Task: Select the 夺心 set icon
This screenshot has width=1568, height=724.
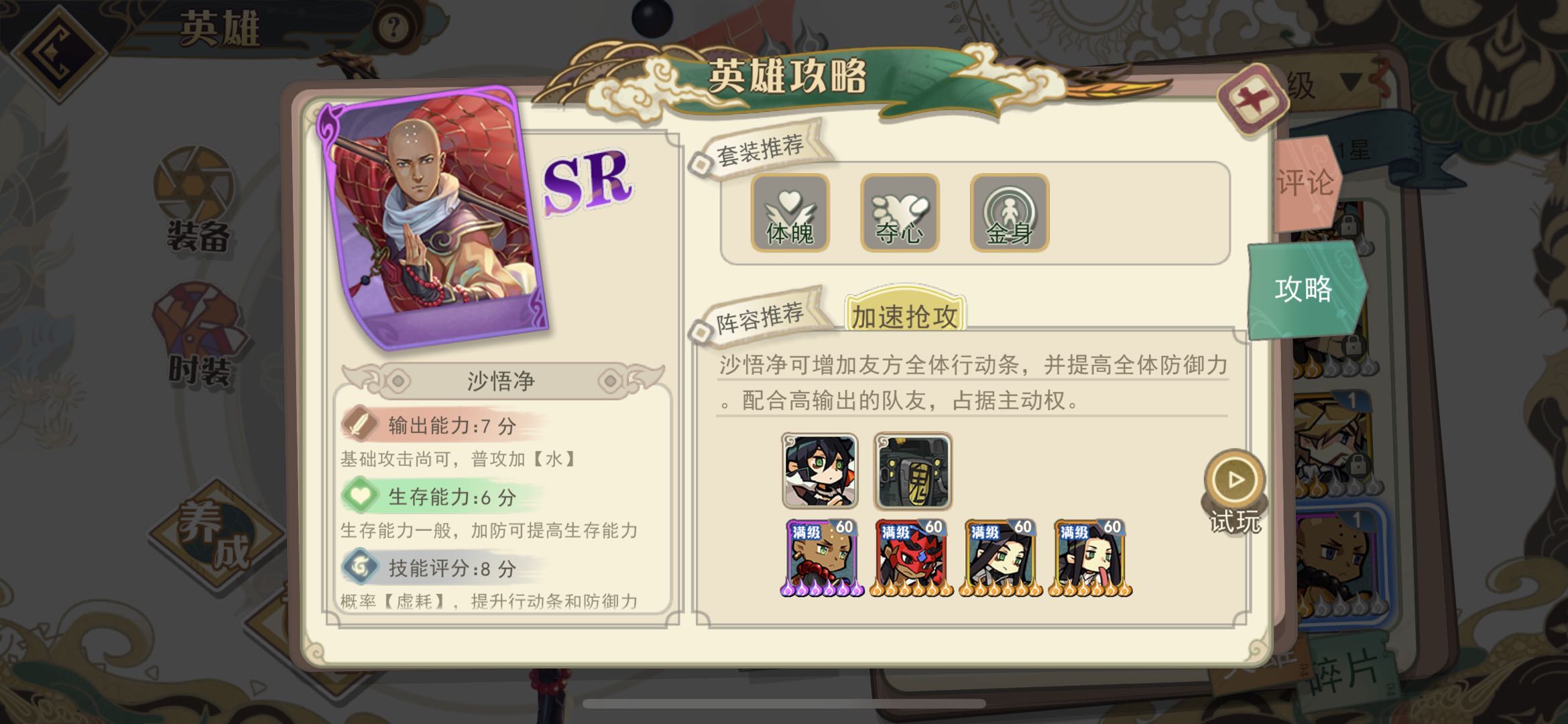Action: (x=900, y=213)
